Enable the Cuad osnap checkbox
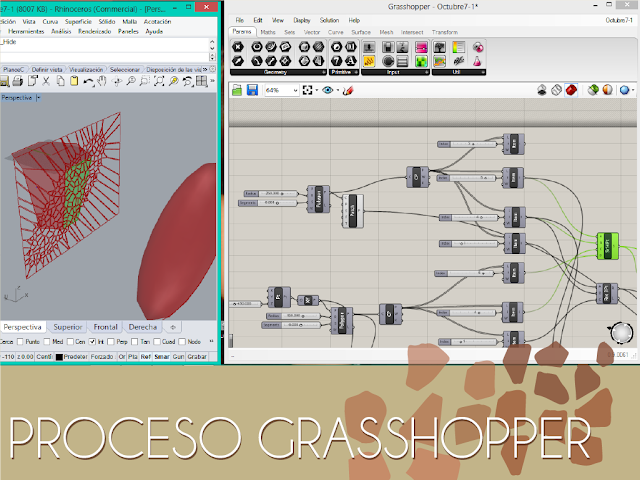Viewport: 640px width, 480px height. click(x=157, y=342)
